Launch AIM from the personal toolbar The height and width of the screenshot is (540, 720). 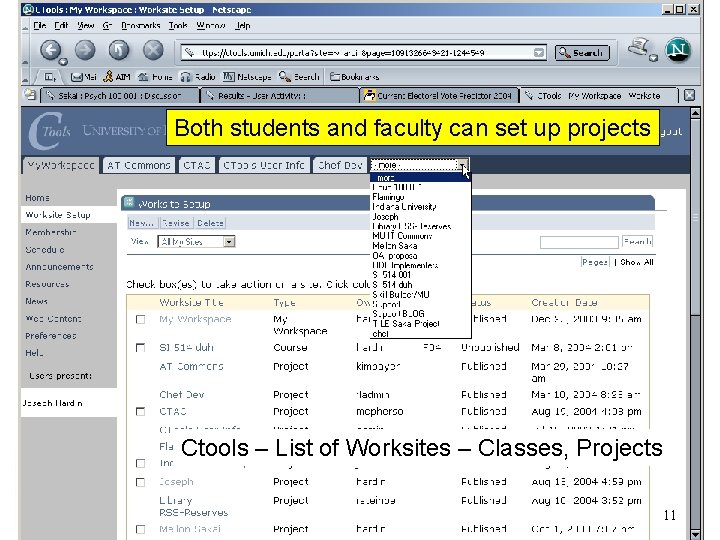[117, 77]
